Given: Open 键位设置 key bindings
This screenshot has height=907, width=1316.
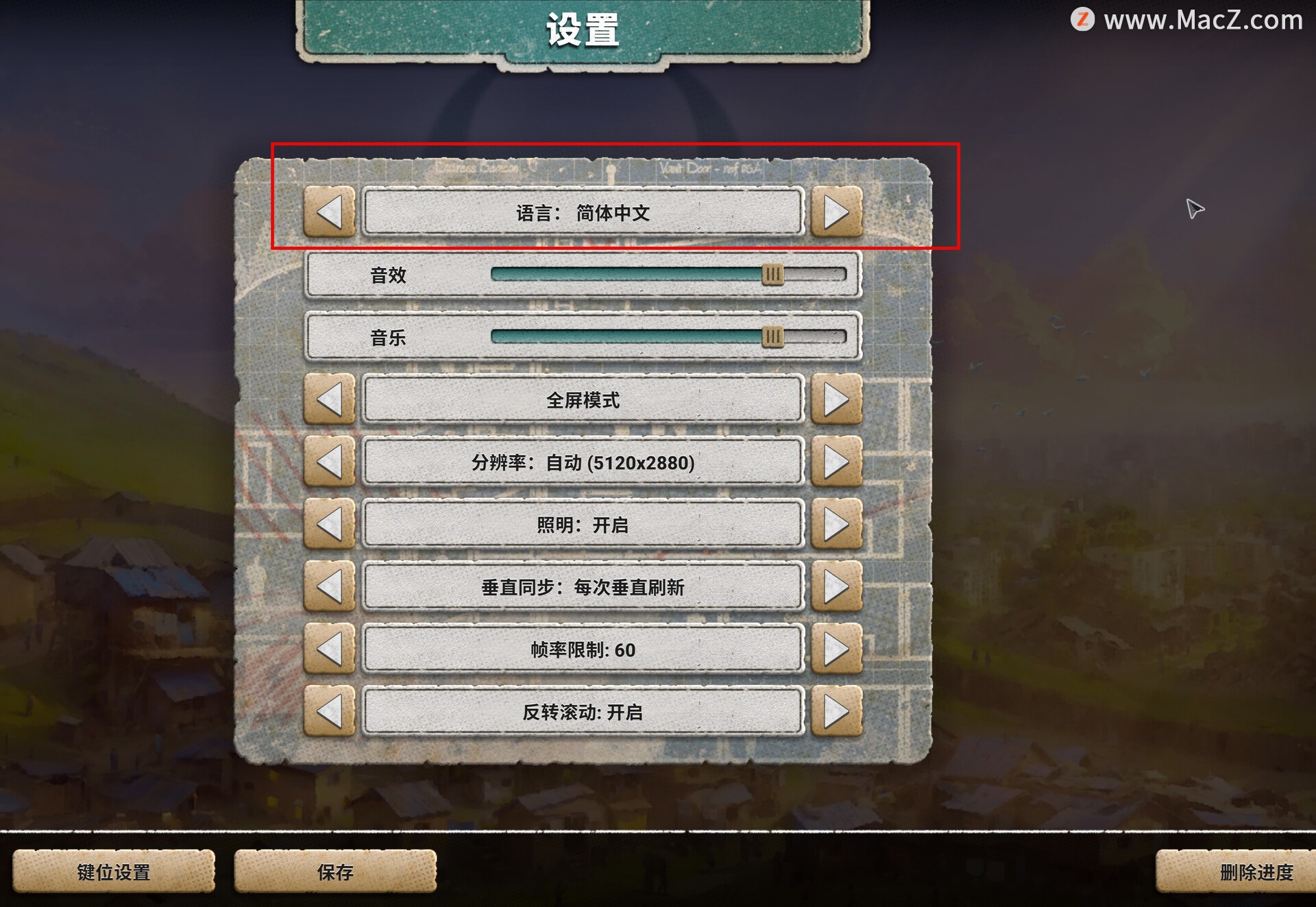Looking at the screenshot, I should coord(114,871).
